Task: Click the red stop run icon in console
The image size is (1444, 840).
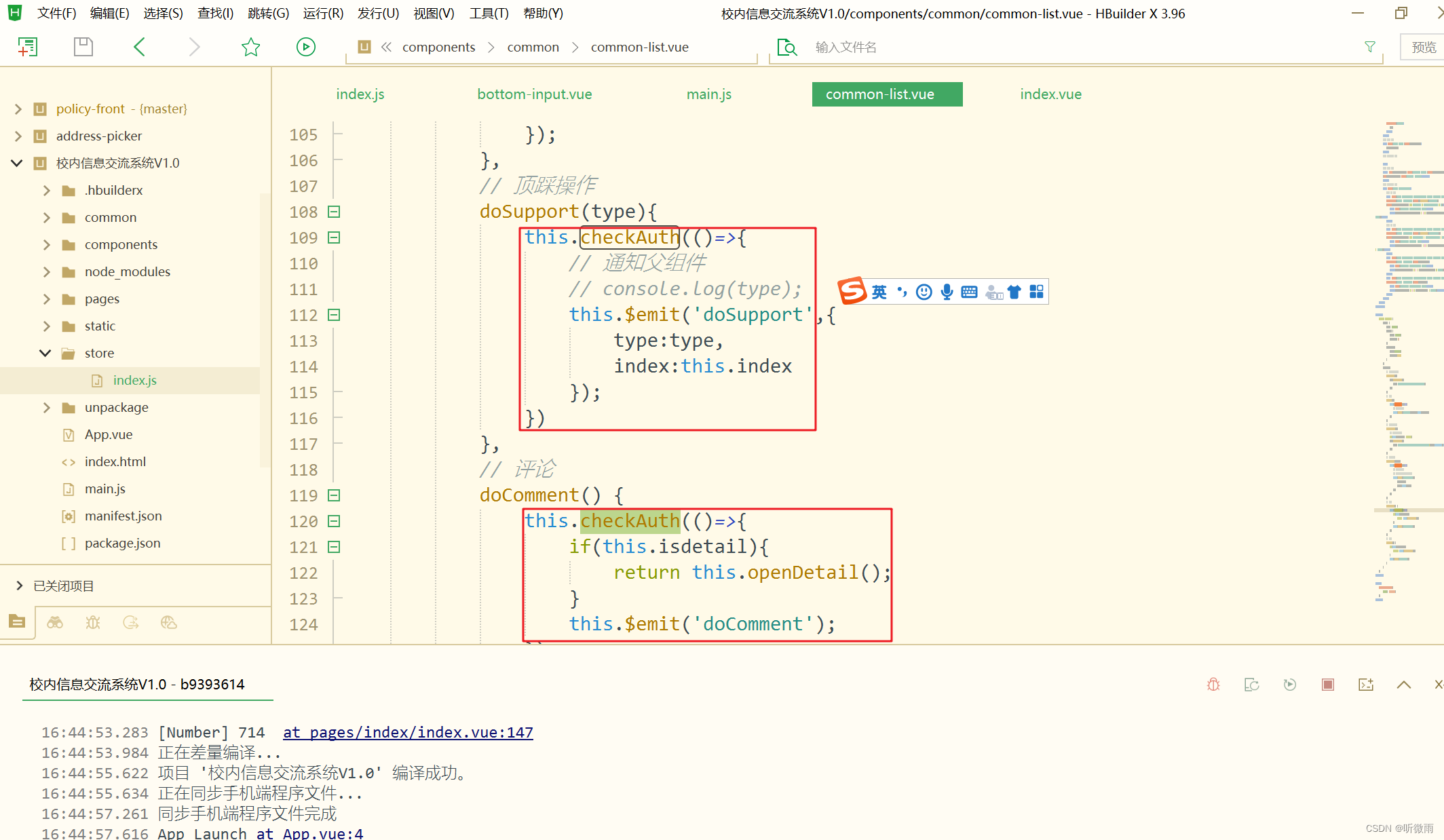Action: tap(1328, 685)
